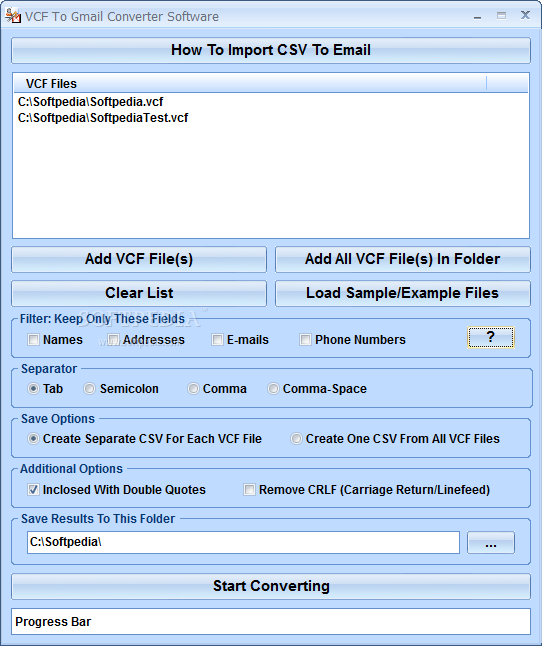This screenshot has width=542, height=646.
Task: Load Sample/Example Files
Action: pyautogui.click(x=402, y=293)
